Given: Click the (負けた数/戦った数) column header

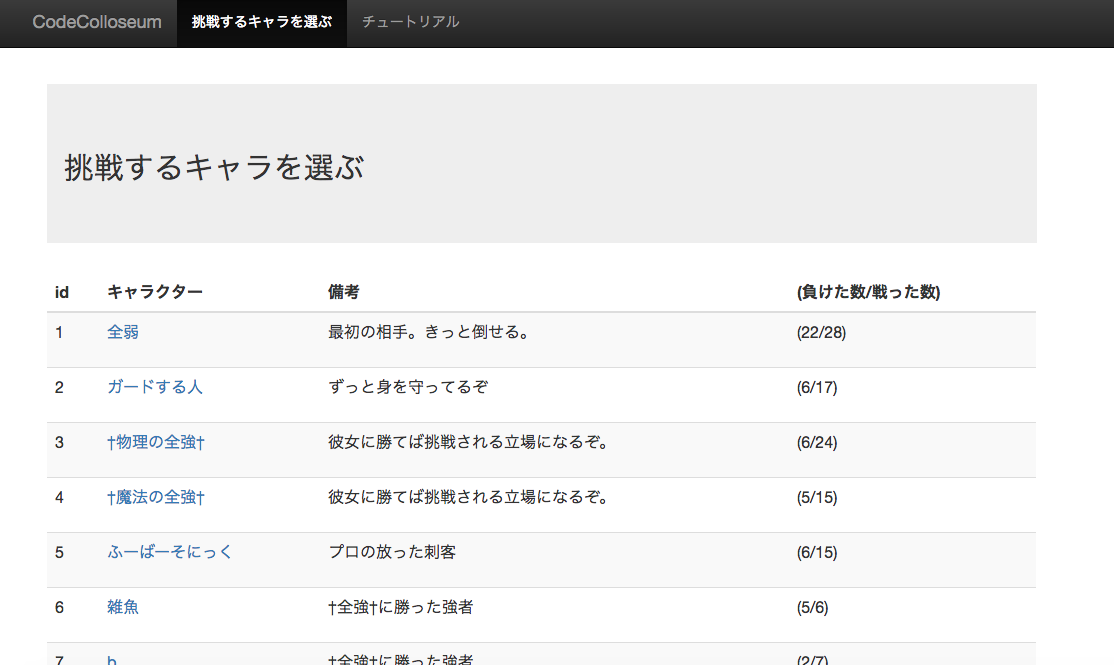Looking at the screenshot, I should 868,292.
